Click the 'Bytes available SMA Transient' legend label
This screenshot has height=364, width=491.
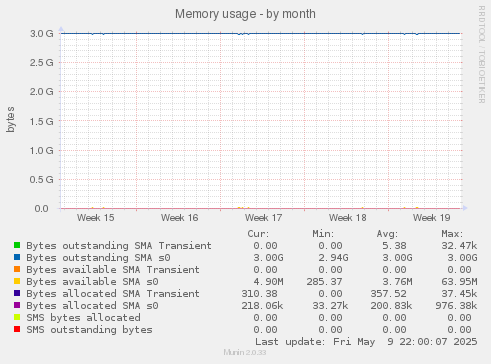click(x=113, y=270)
